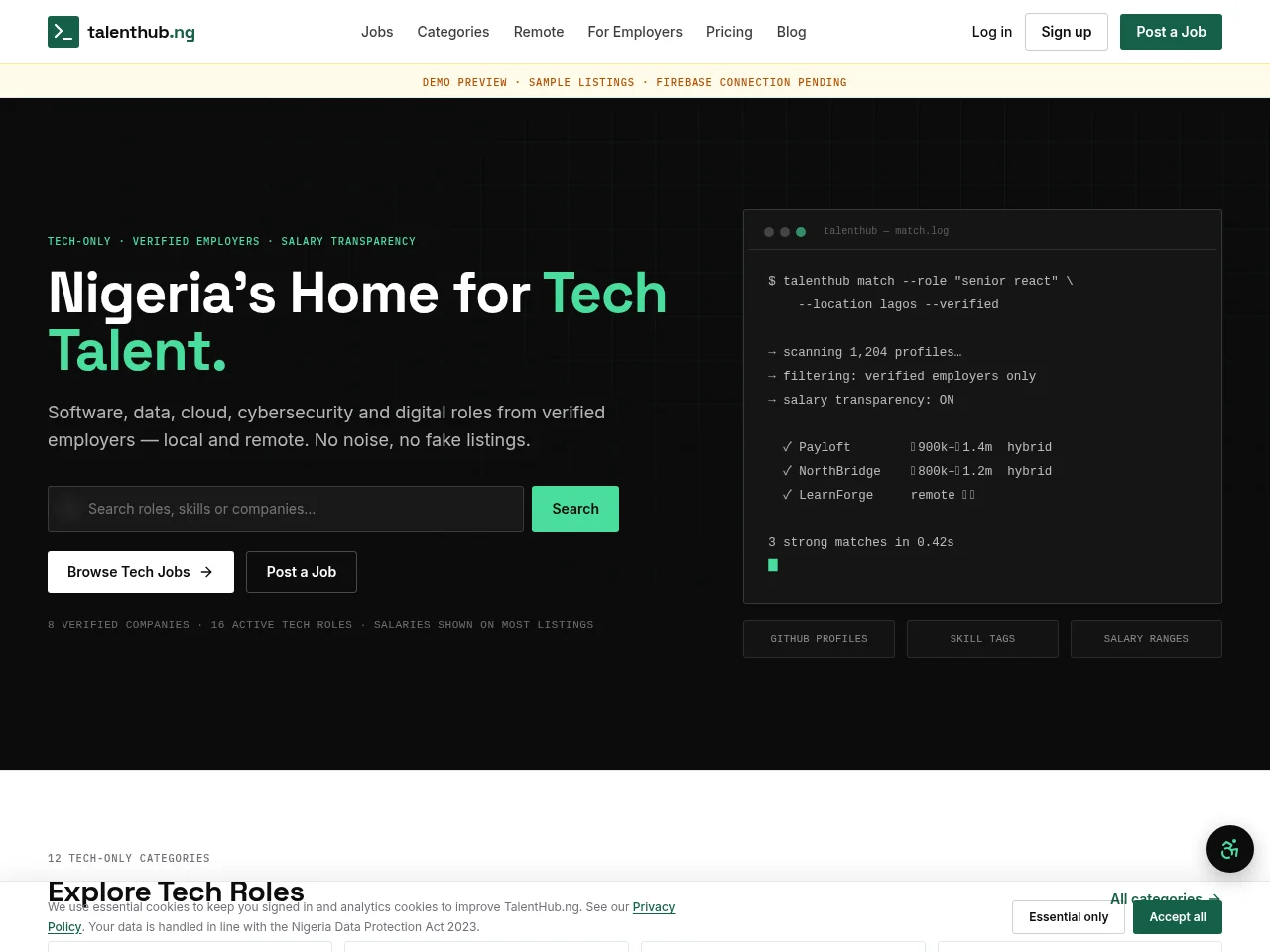This screenshot has width=1270, height=952.
Task: Open the Categories nav item
Action: click(x=453, y=32)
